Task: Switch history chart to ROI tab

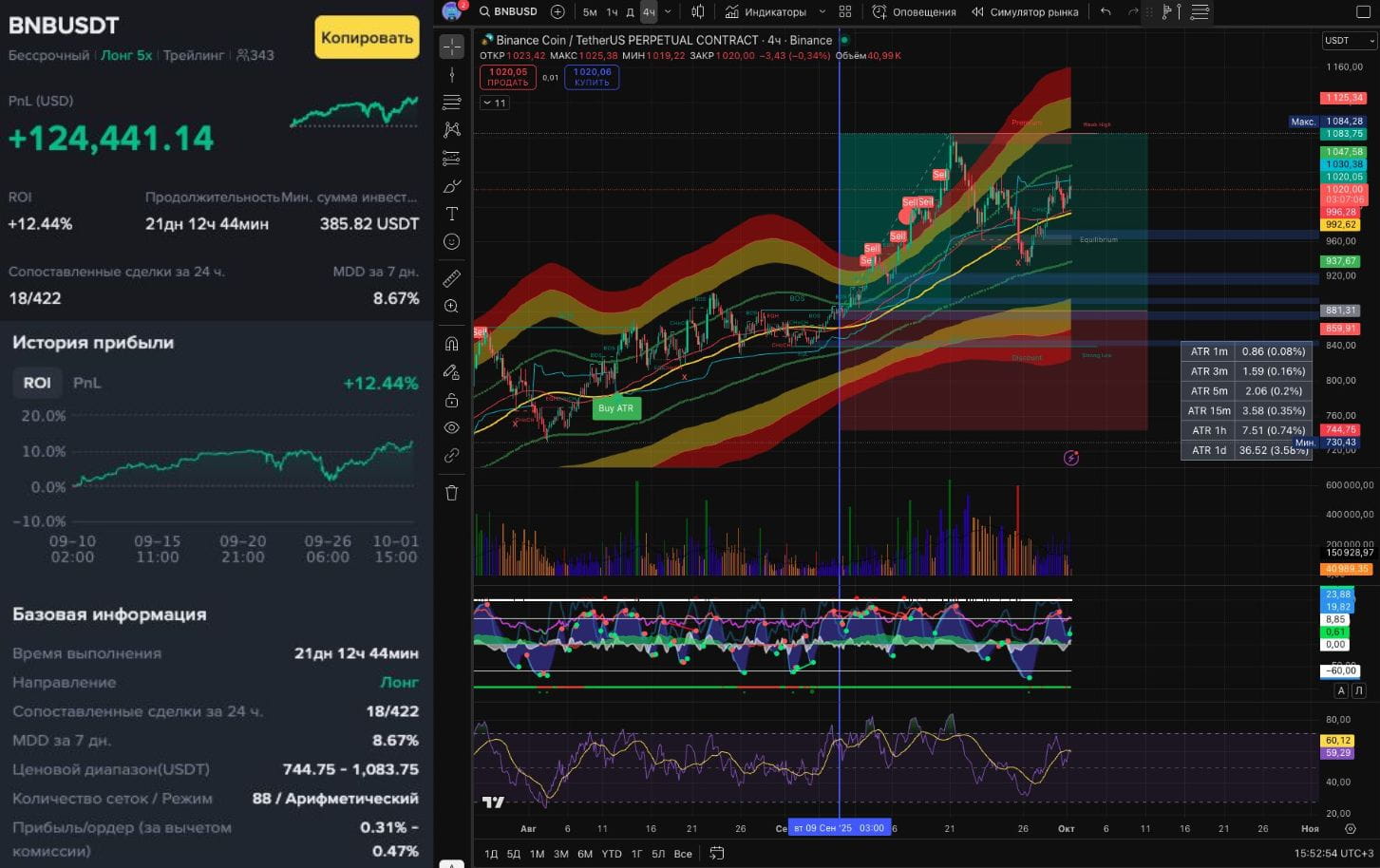Action: 37,383
